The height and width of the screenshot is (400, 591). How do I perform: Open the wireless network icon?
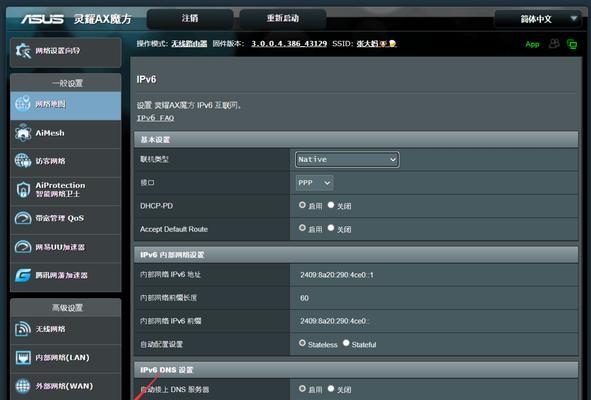pos(23,329)
